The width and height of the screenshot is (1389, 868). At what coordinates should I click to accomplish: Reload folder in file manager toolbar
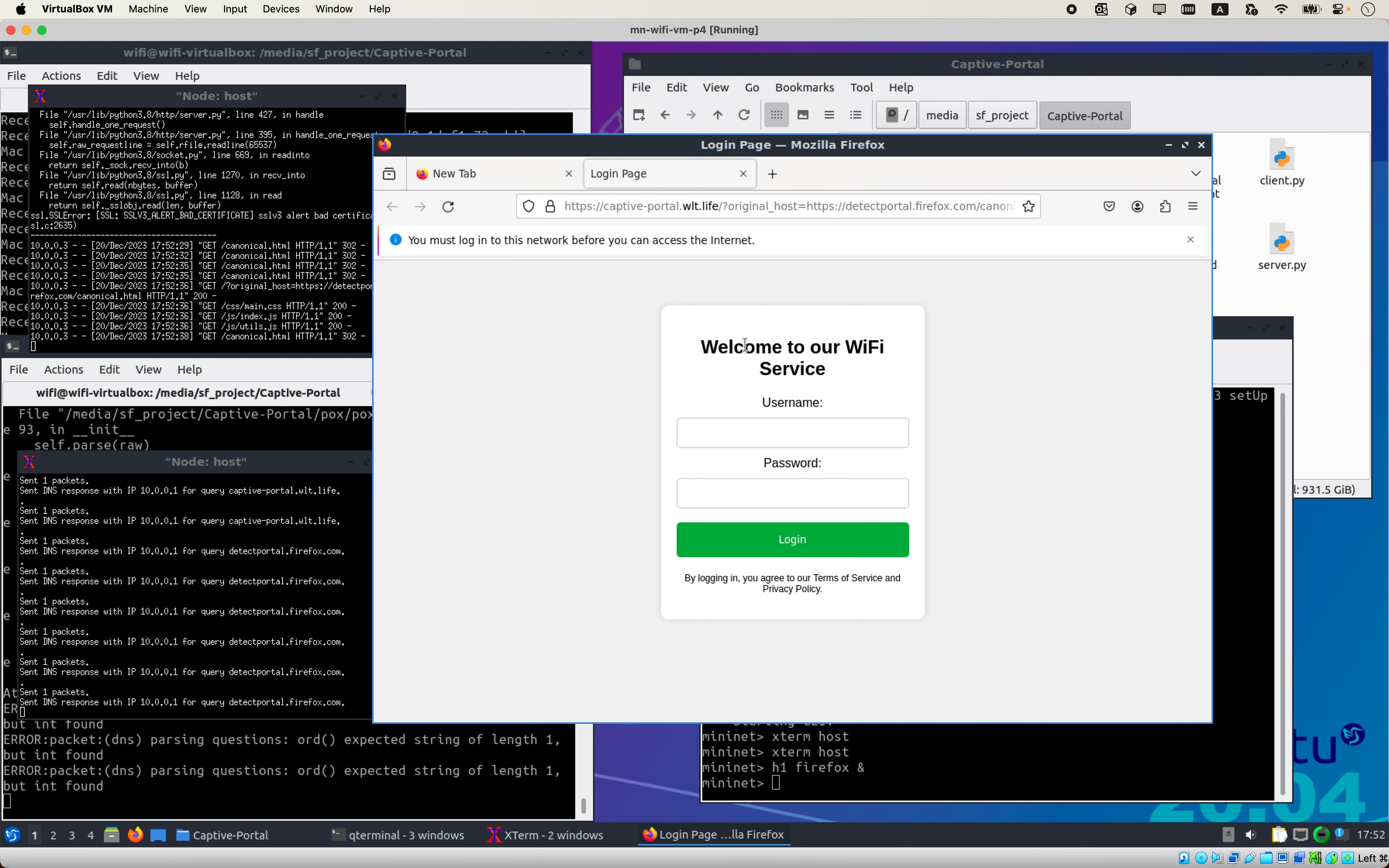(x=744, y=115)
